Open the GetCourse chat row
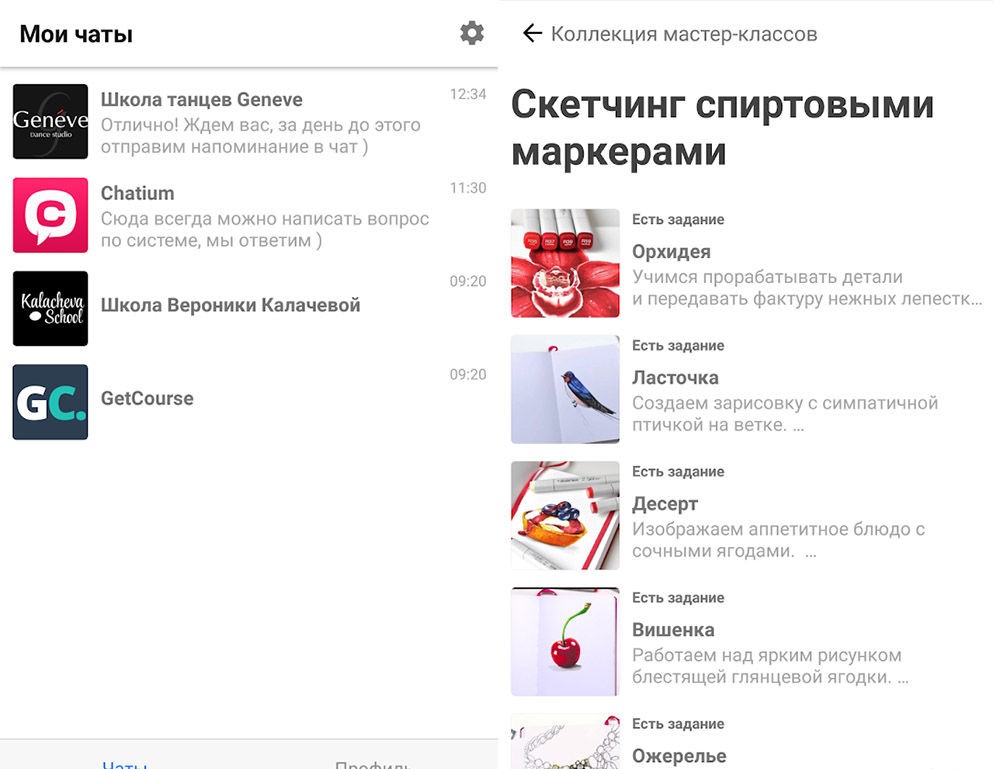Image resolution: width=994 pixels, height=769 pixels. 249,402
